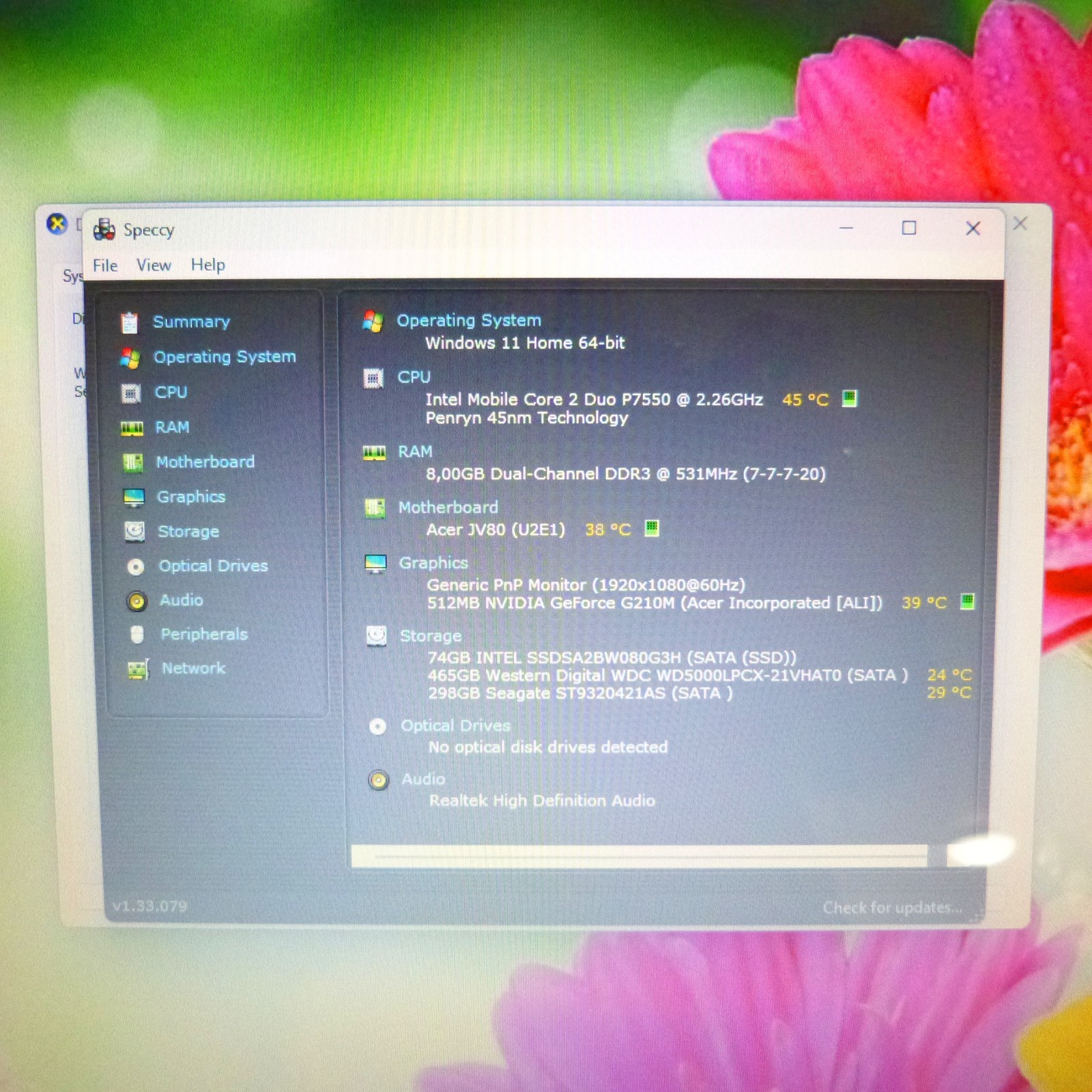The height and width of the screenshot is (1092, 1092).
Task: Click the Motherboard heading link in summary
Action: click(x=448, y=507)
